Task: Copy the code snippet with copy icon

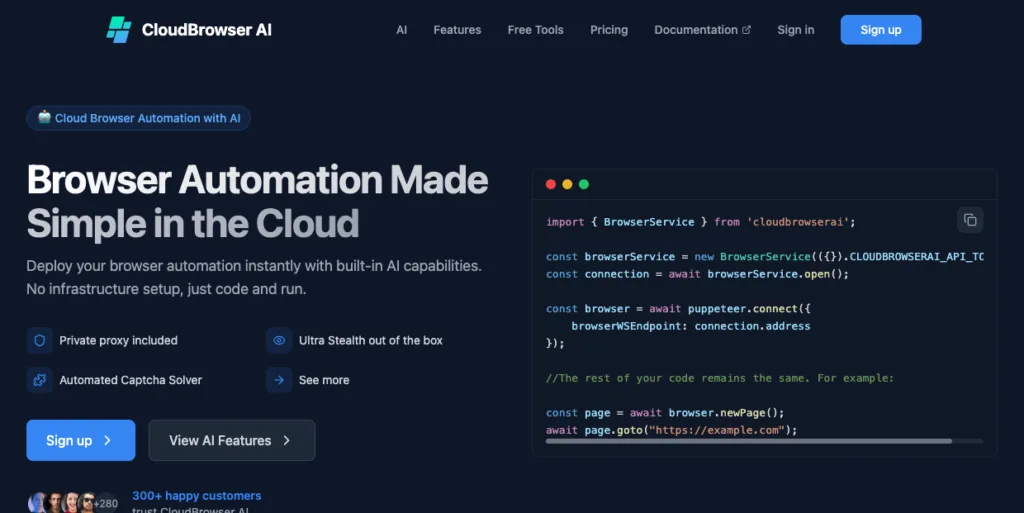Action: (970, 220)
